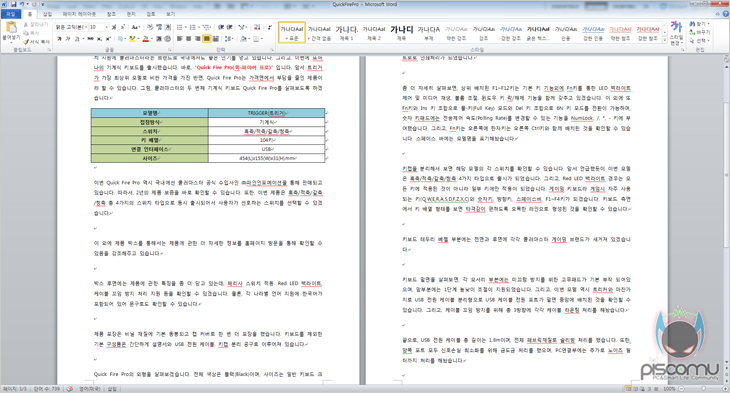Click the numbered list icon

(x=193, y=27)
